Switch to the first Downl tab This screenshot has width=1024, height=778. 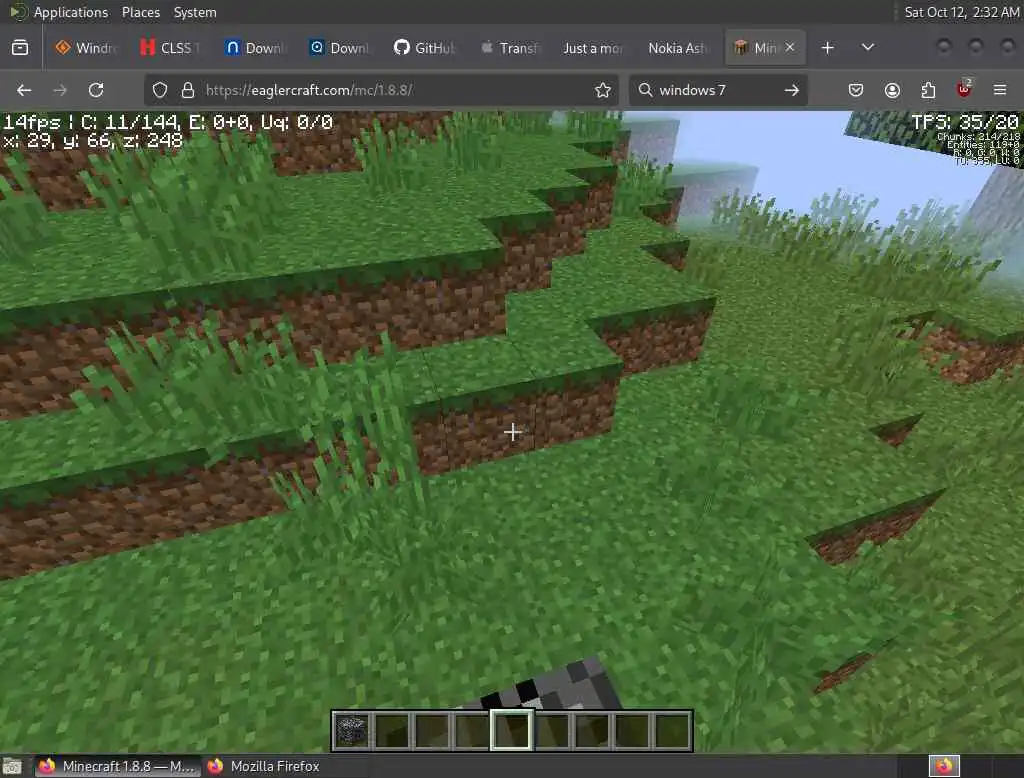click(x=256, y=48)
